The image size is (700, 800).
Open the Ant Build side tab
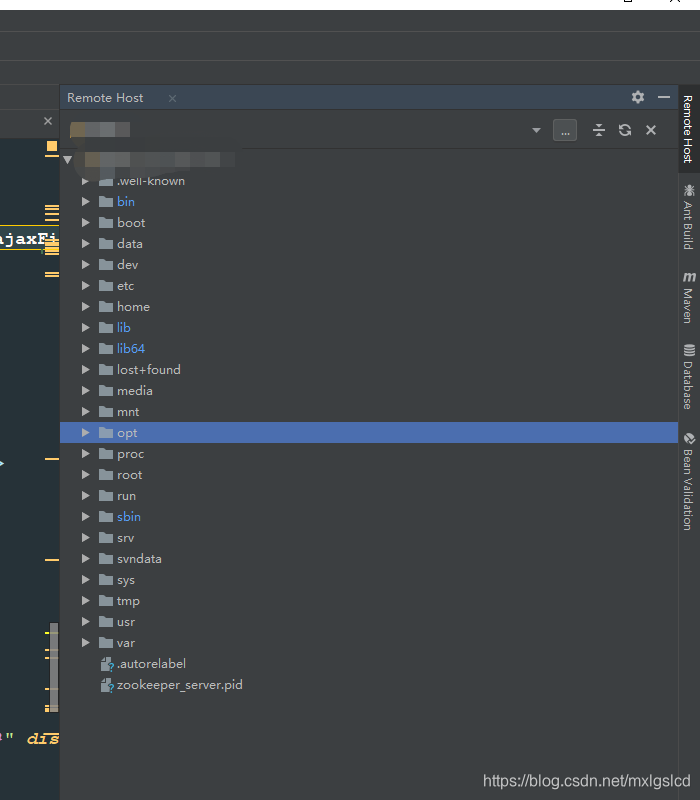[688, 217]
